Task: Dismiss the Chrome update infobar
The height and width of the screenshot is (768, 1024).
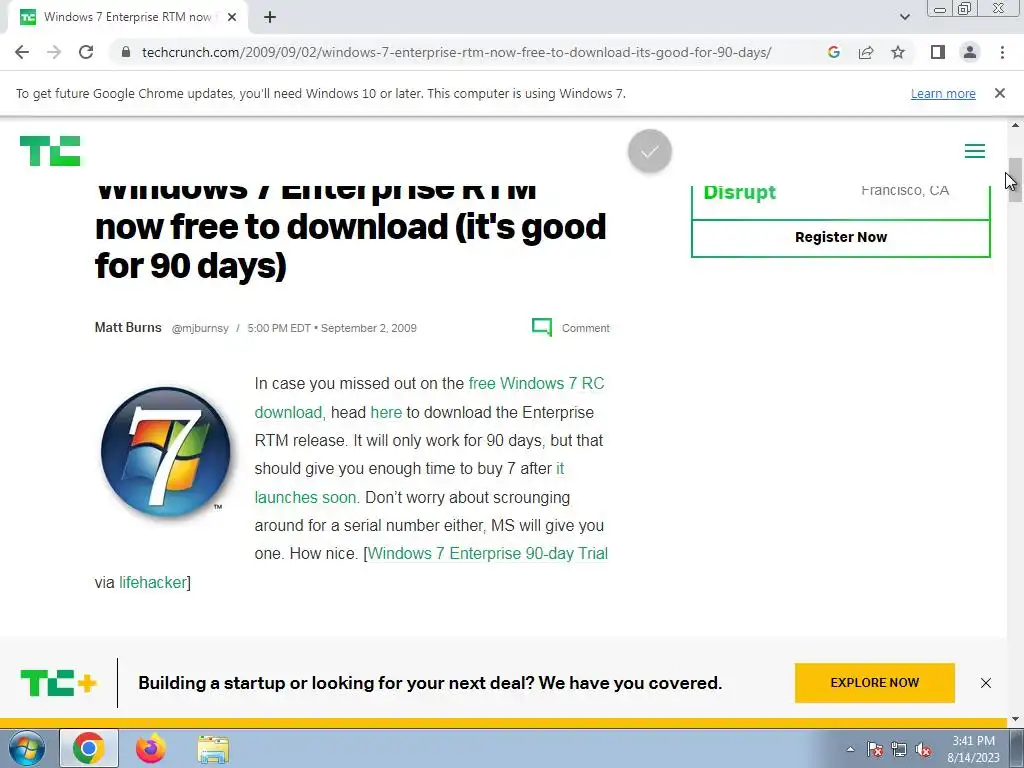Action: click(1000, 93)
